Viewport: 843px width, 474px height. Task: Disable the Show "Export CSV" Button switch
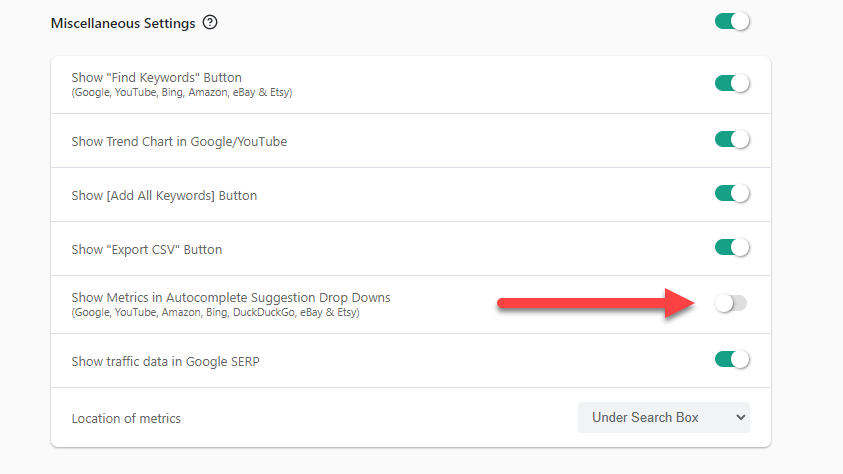coord(732,247)
